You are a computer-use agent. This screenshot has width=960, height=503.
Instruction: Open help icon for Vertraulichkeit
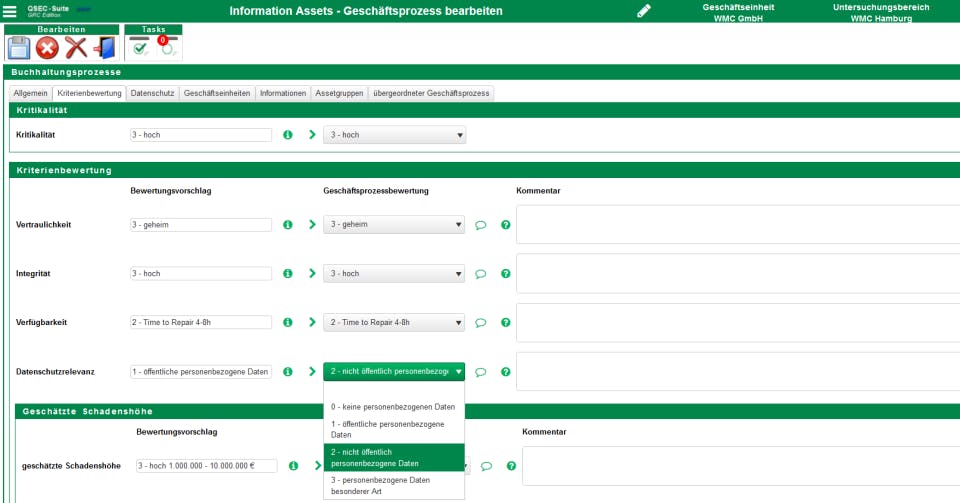point(506,225)
